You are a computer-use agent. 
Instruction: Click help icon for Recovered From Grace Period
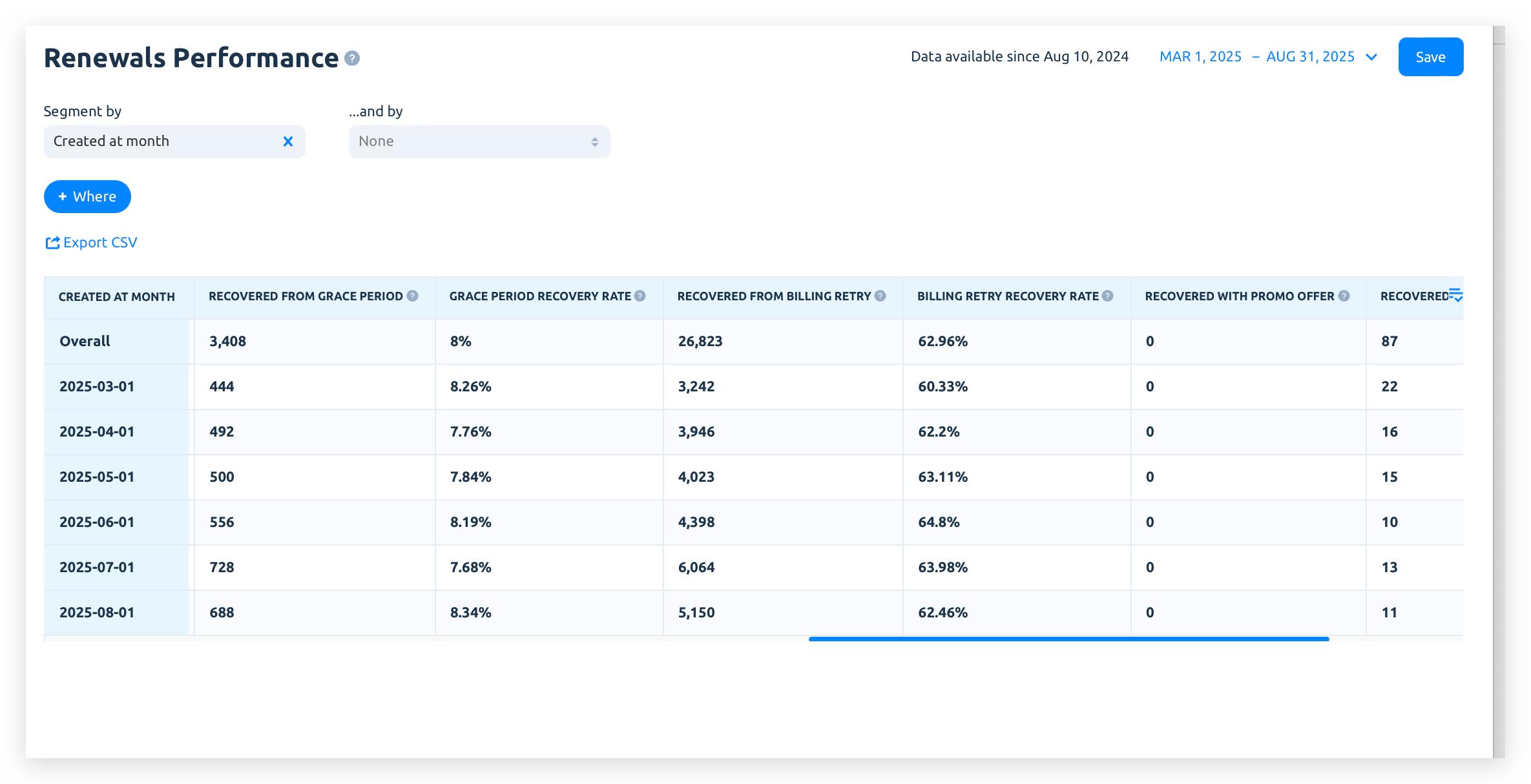tap(412, 296)
